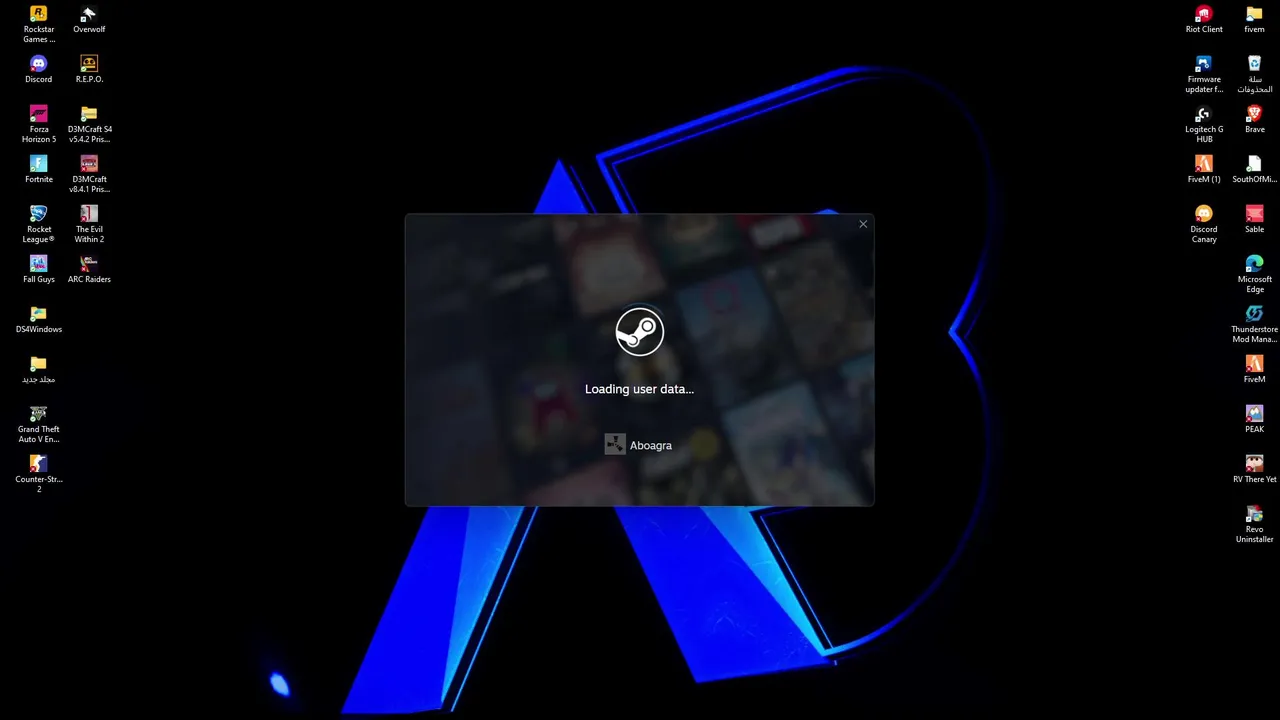Select The Evil Within 2 icon
The height and width of the screenshot is (720, 1280).
pos(89,214)
